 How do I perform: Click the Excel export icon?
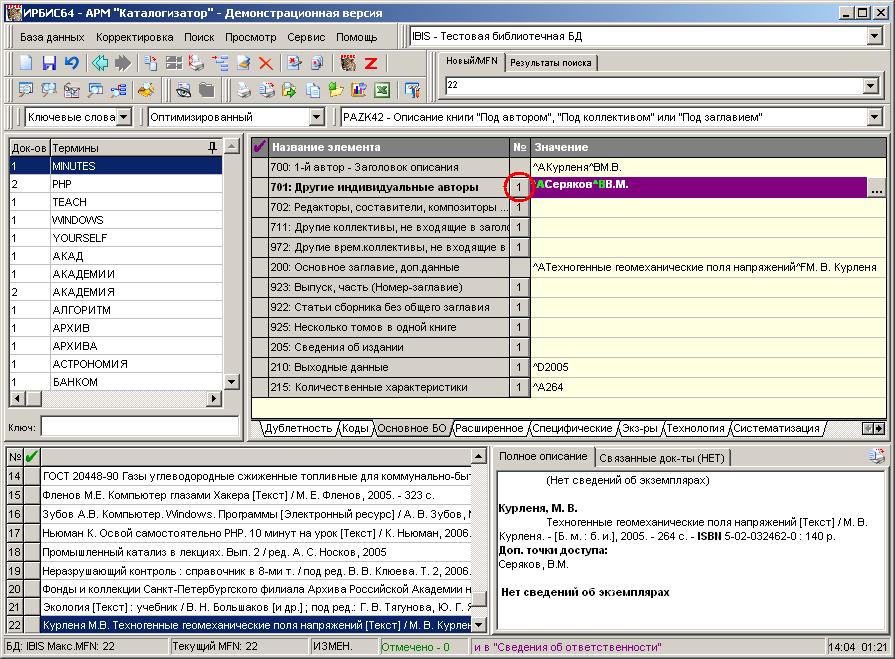tap(381, 90)
